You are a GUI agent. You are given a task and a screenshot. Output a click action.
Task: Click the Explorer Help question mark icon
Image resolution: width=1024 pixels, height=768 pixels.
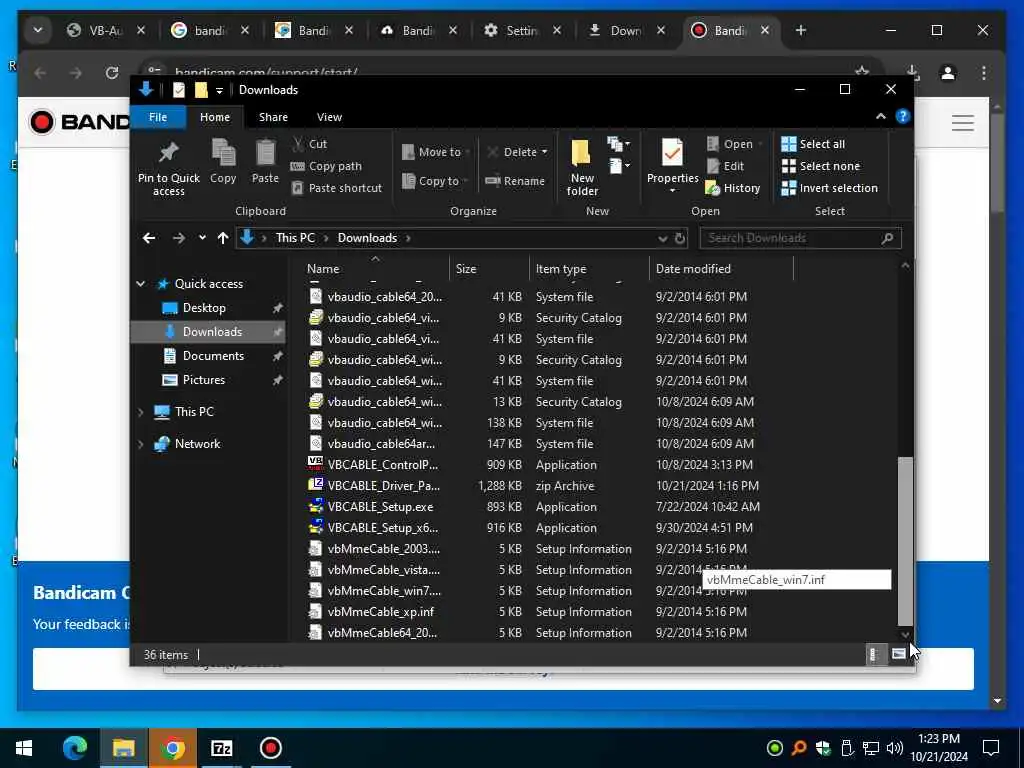(903, 116)
